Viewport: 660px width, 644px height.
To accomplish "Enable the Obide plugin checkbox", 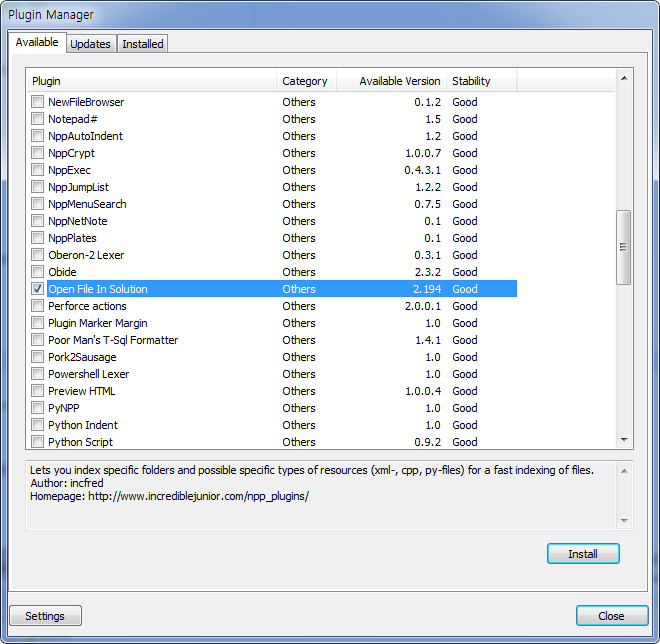I will pyautogui.click(x=37, y=271).
